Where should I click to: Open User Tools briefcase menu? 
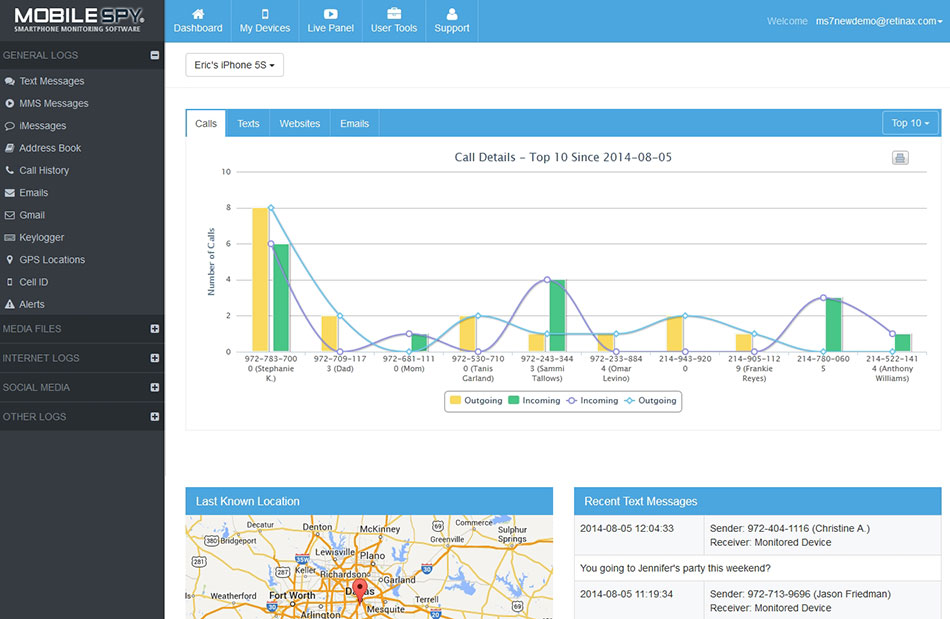[394, 21]
